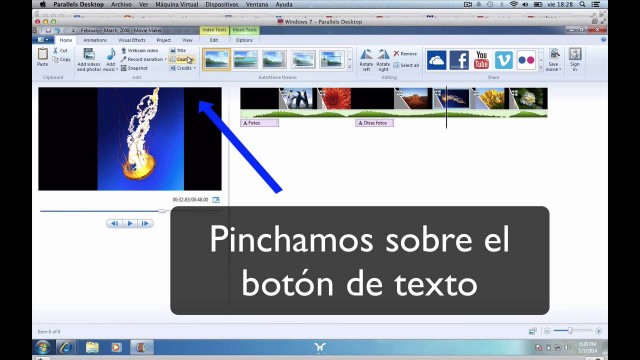
Task: Open the Visual Effects tab
Action: click(131, 40)
